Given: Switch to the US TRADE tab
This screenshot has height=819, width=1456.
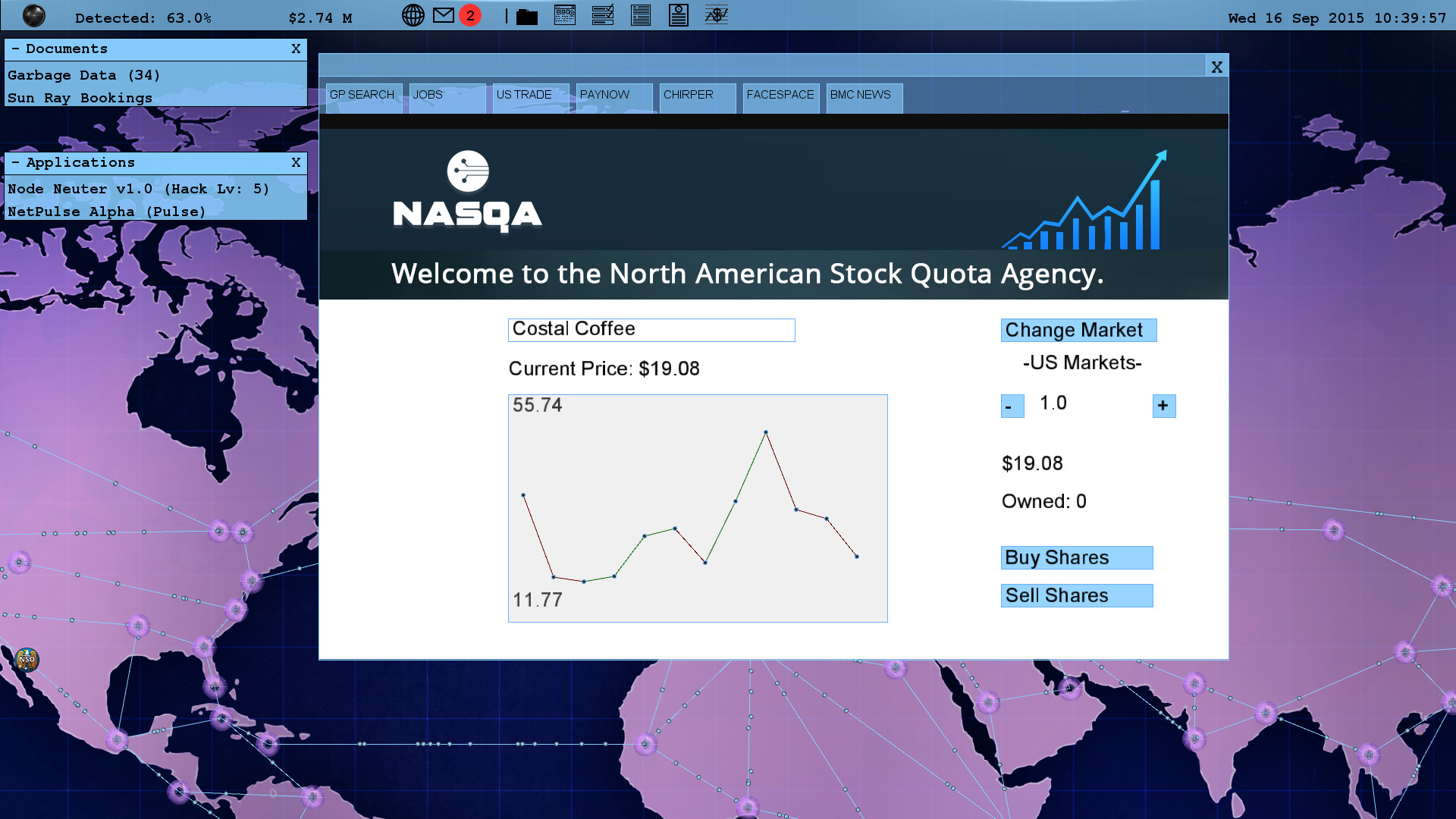Looking at the screenshot, I should click(x=524, y=95).
